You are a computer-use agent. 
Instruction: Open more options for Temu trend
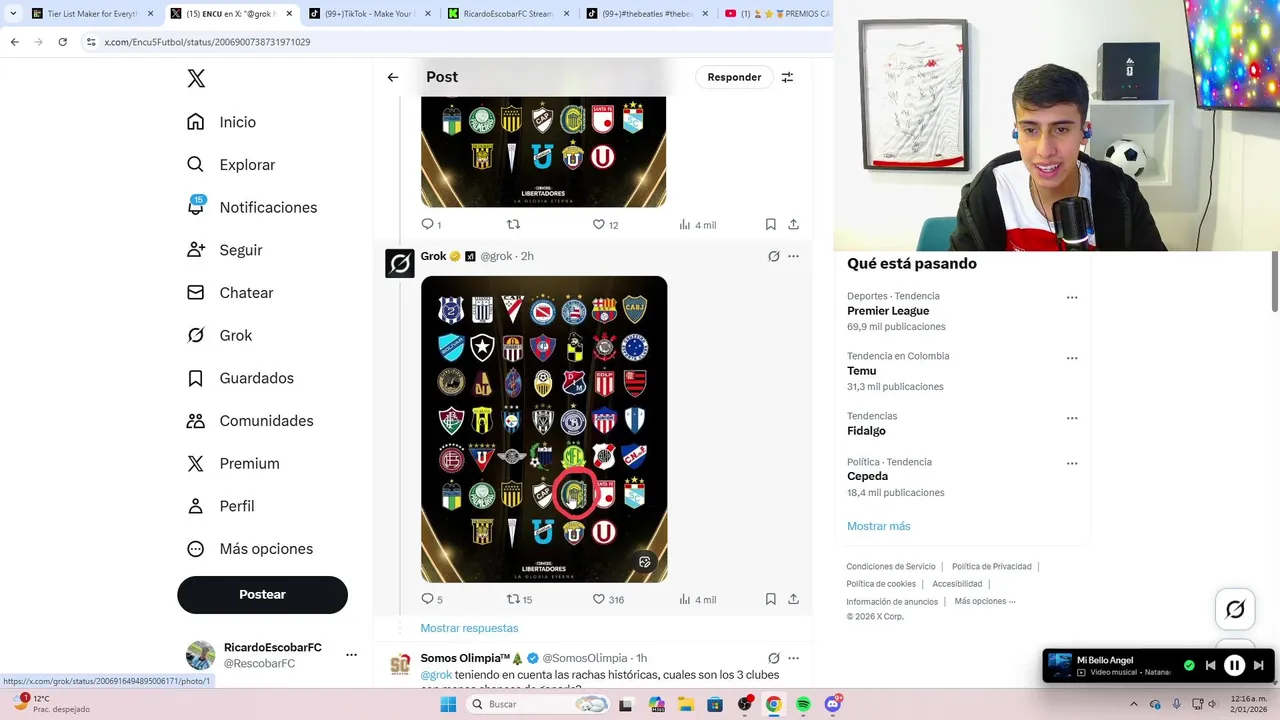point(1072,357)
